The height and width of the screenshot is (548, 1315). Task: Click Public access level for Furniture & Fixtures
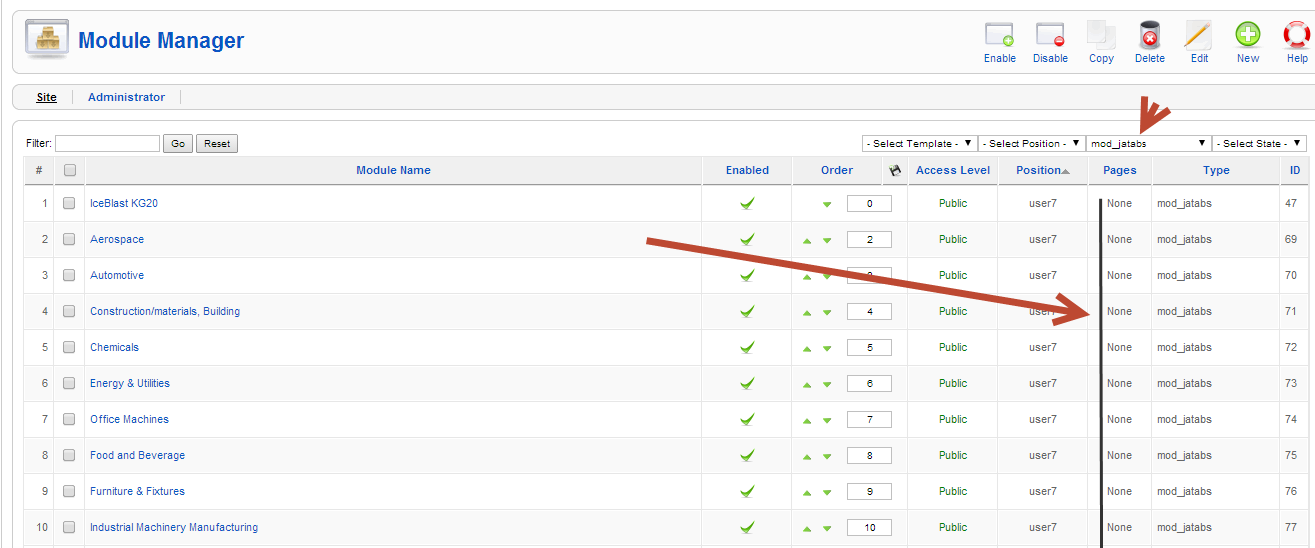pyautogui.click(x=953, y=491)
